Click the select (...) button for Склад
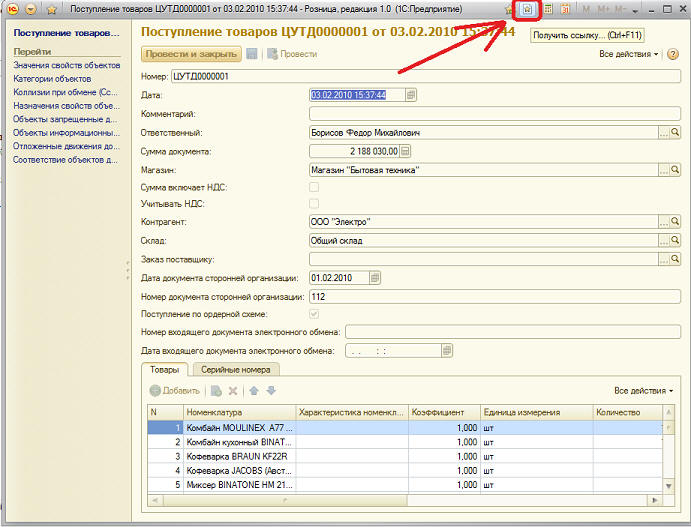Screen dimensions: 691x527 (664, 241)
